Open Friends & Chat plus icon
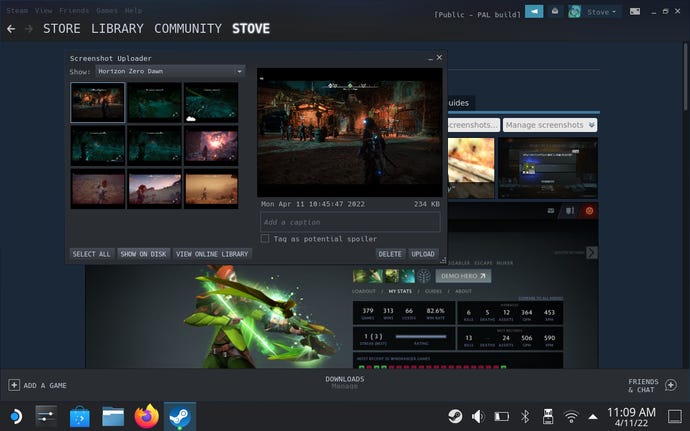 pos(671,385)
